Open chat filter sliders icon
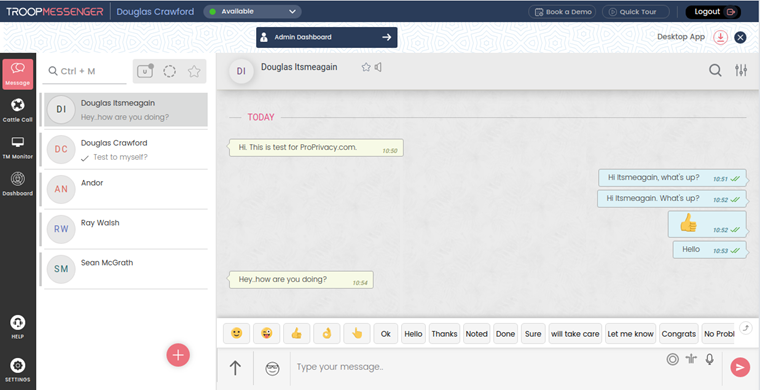 (x=741, y=71)
